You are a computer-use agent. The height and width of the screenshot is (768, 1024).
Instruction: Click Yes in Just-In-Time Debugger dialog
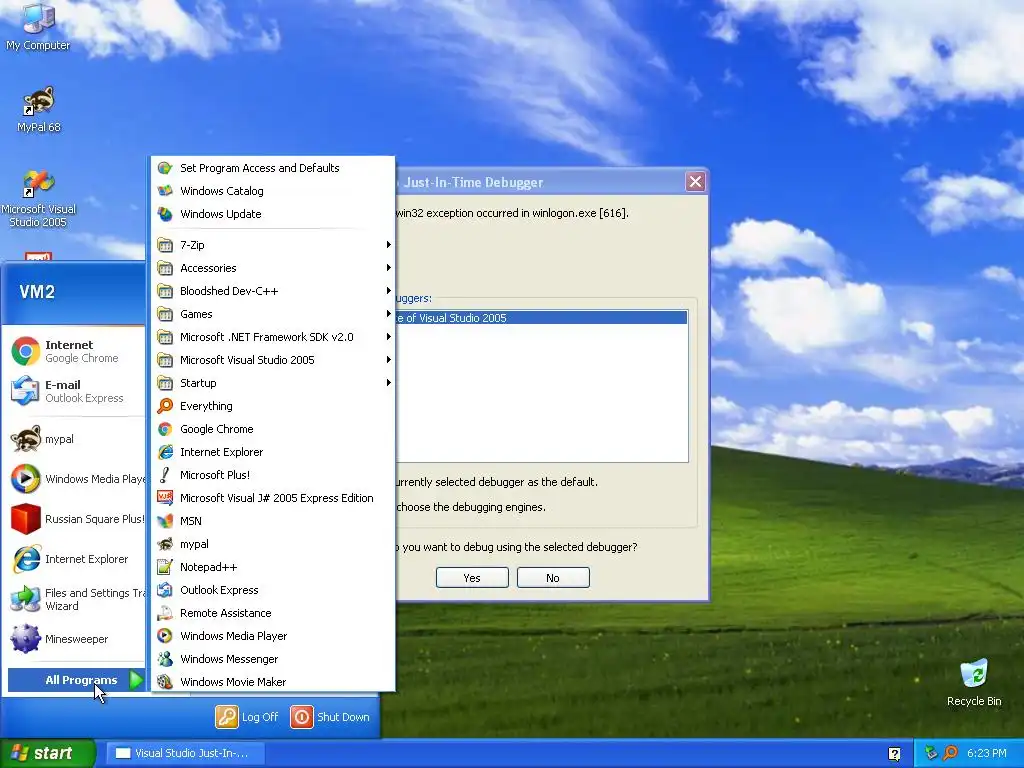pyautogui.click(x=472, y=578)
